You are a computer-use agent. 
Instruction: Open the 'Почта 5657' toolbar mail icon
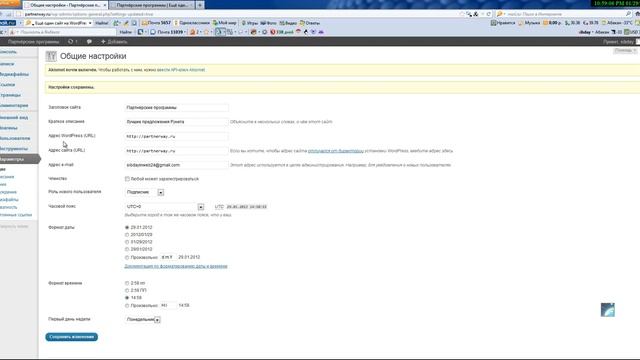[156, 23]
